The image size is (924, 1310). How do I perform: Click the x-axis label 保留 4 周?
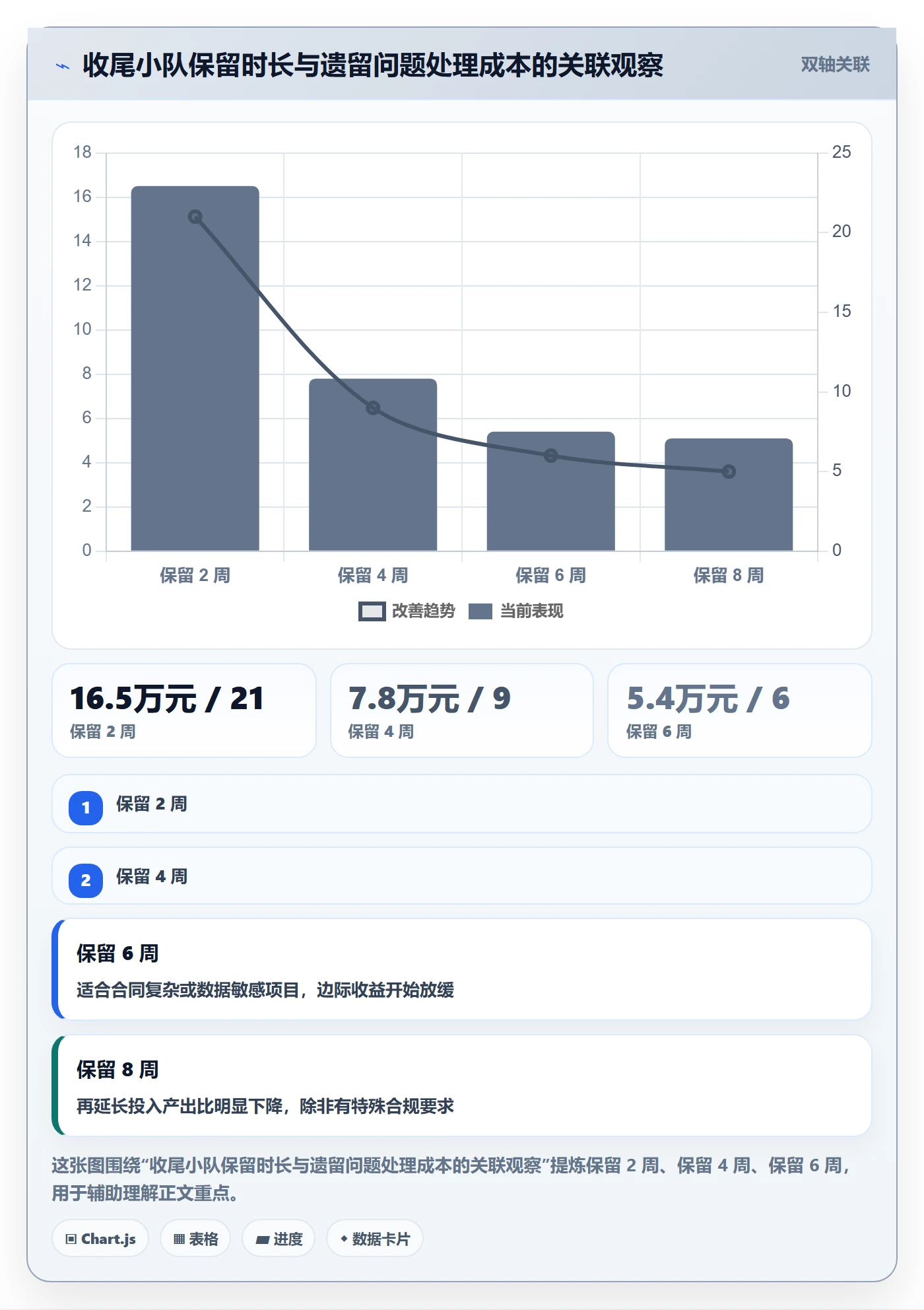pyautogui.click(x=373, y=575)
